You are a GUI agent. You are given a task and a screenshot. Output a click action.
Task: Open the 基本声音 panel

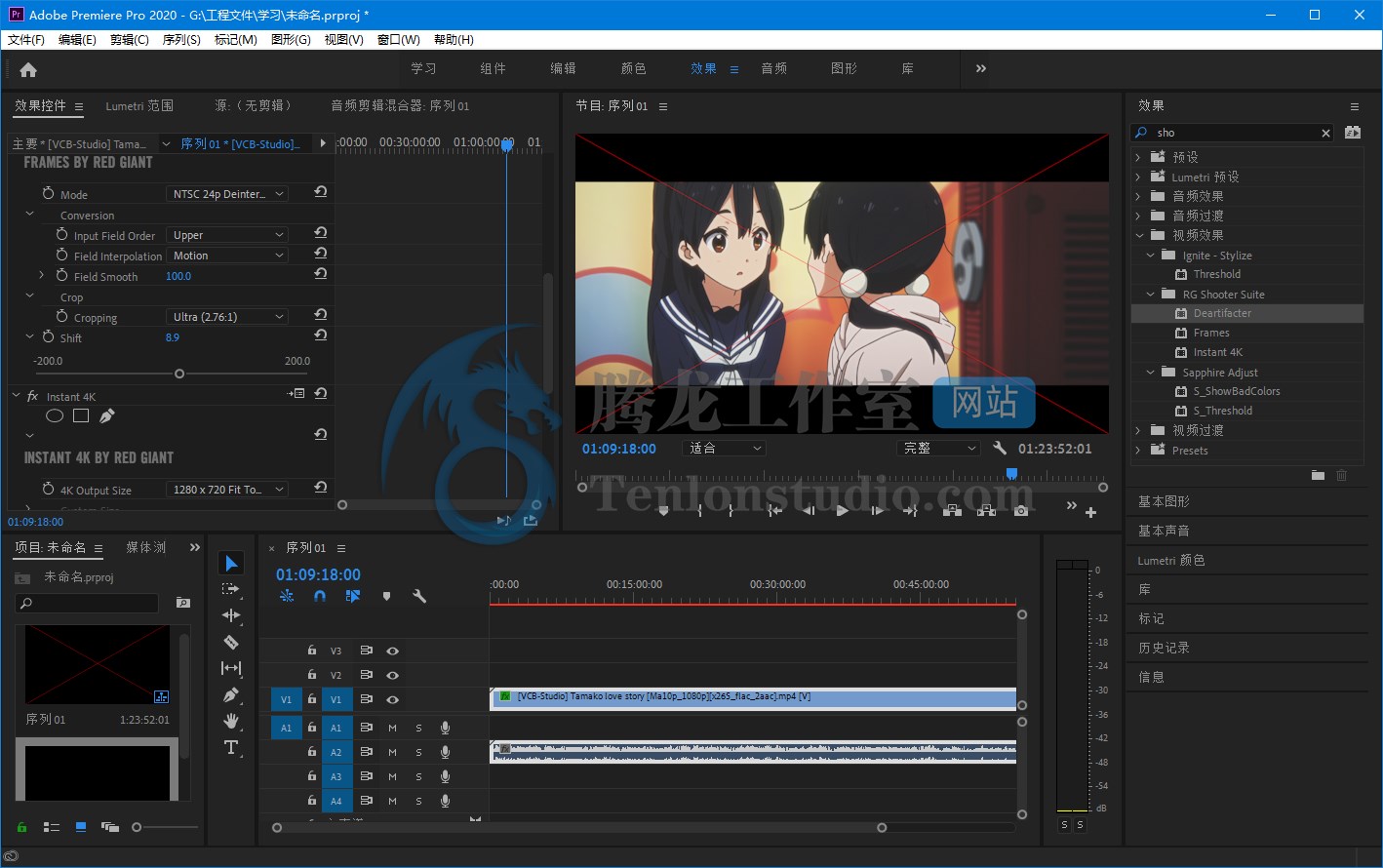(x=1164, y=531)
